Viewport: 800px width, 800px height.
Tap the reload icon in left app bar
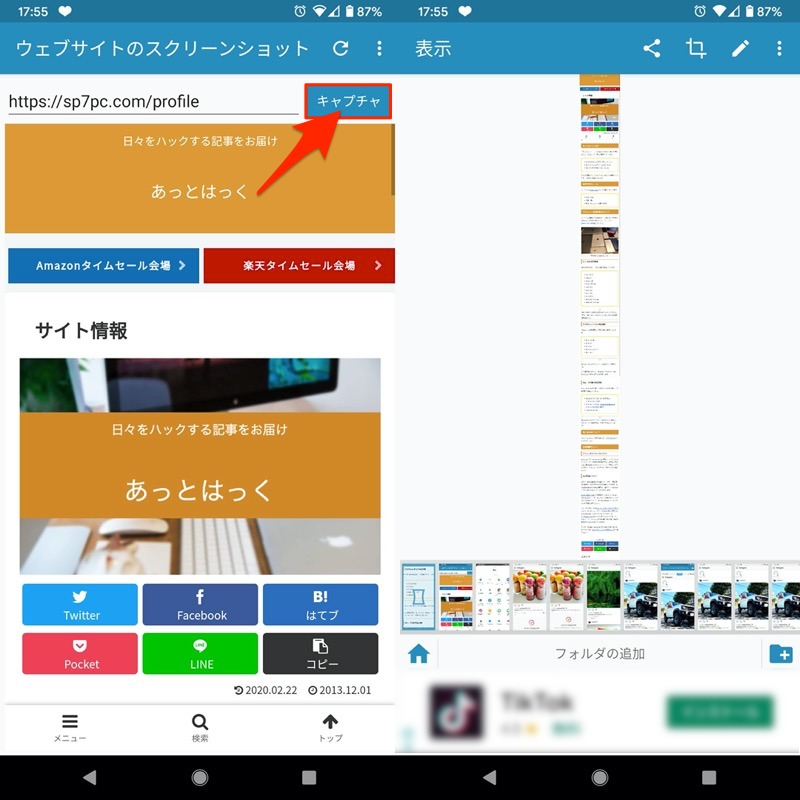340,49
